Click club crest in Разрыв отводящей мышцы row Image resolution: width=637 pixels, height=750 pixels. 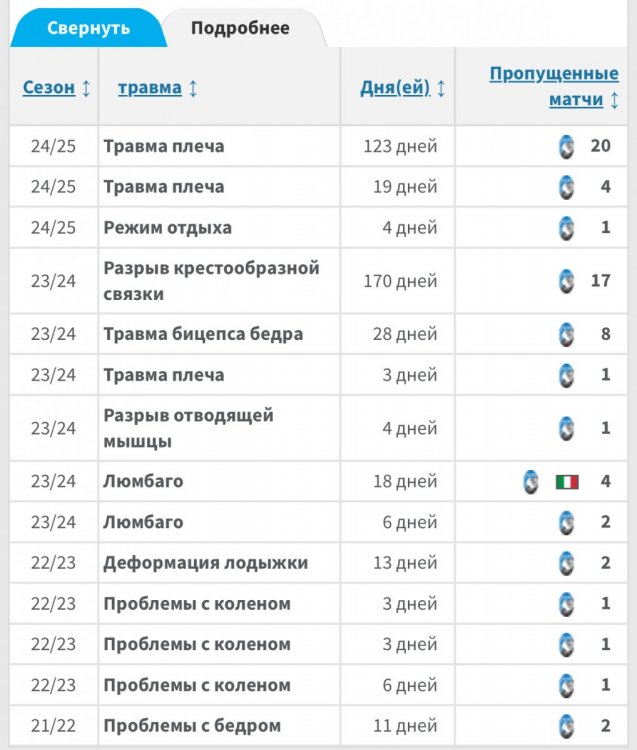[x=566, y=429]
